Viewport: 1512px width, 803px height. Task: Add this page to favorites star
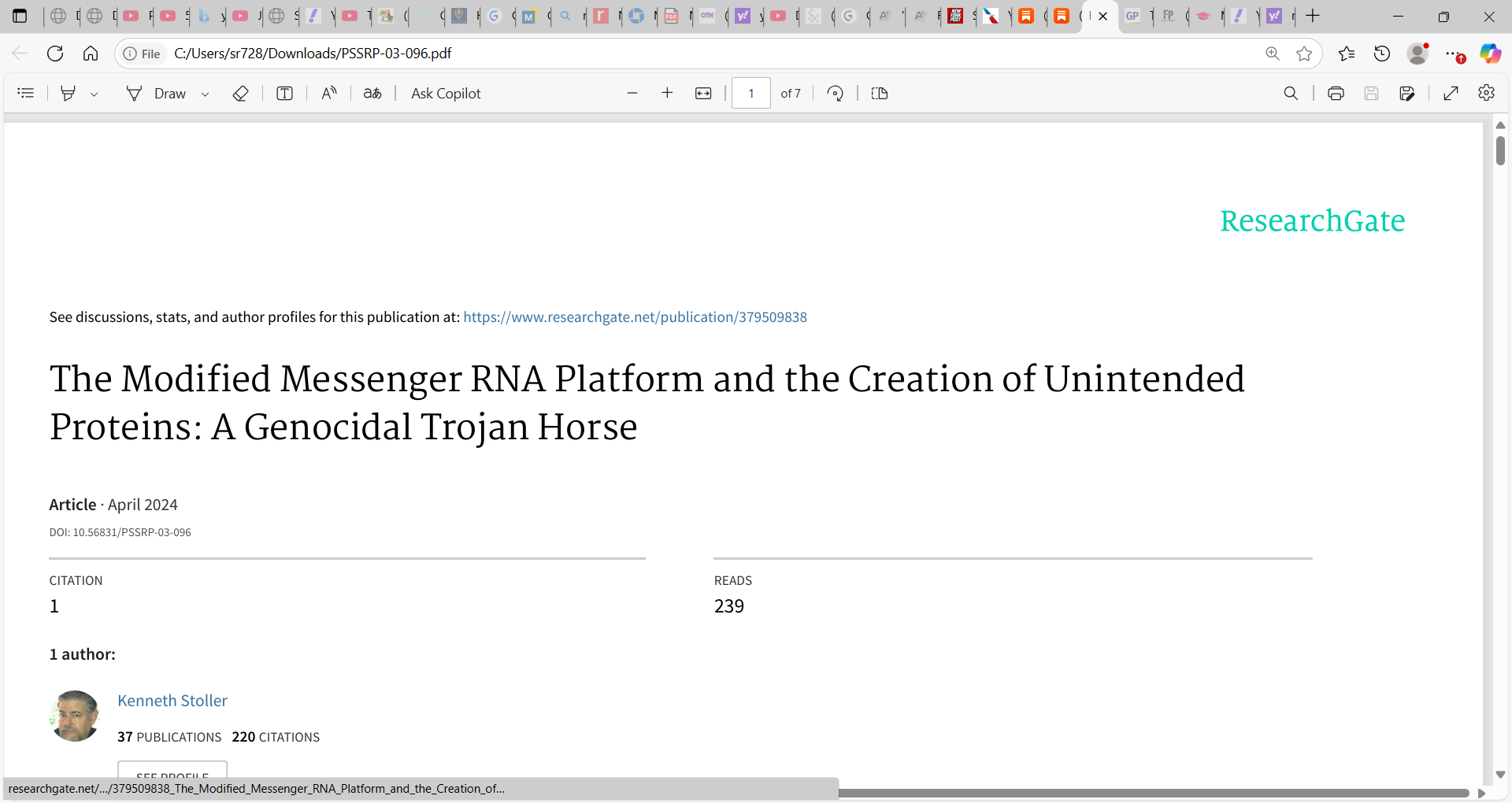click(x=1305, y=54)
